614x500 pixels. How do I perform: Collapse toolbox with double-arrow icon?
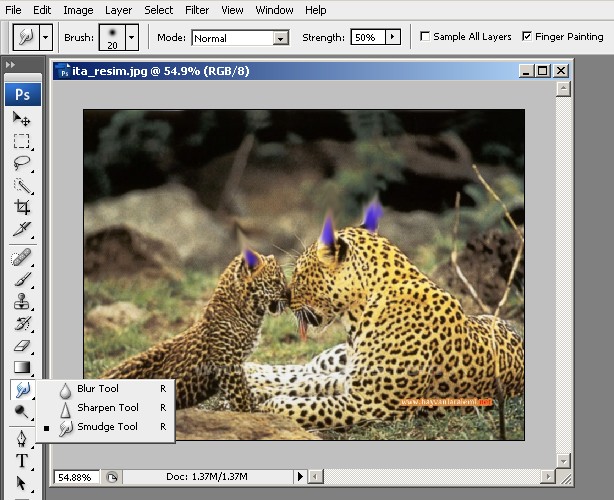[x=11, y=65]
